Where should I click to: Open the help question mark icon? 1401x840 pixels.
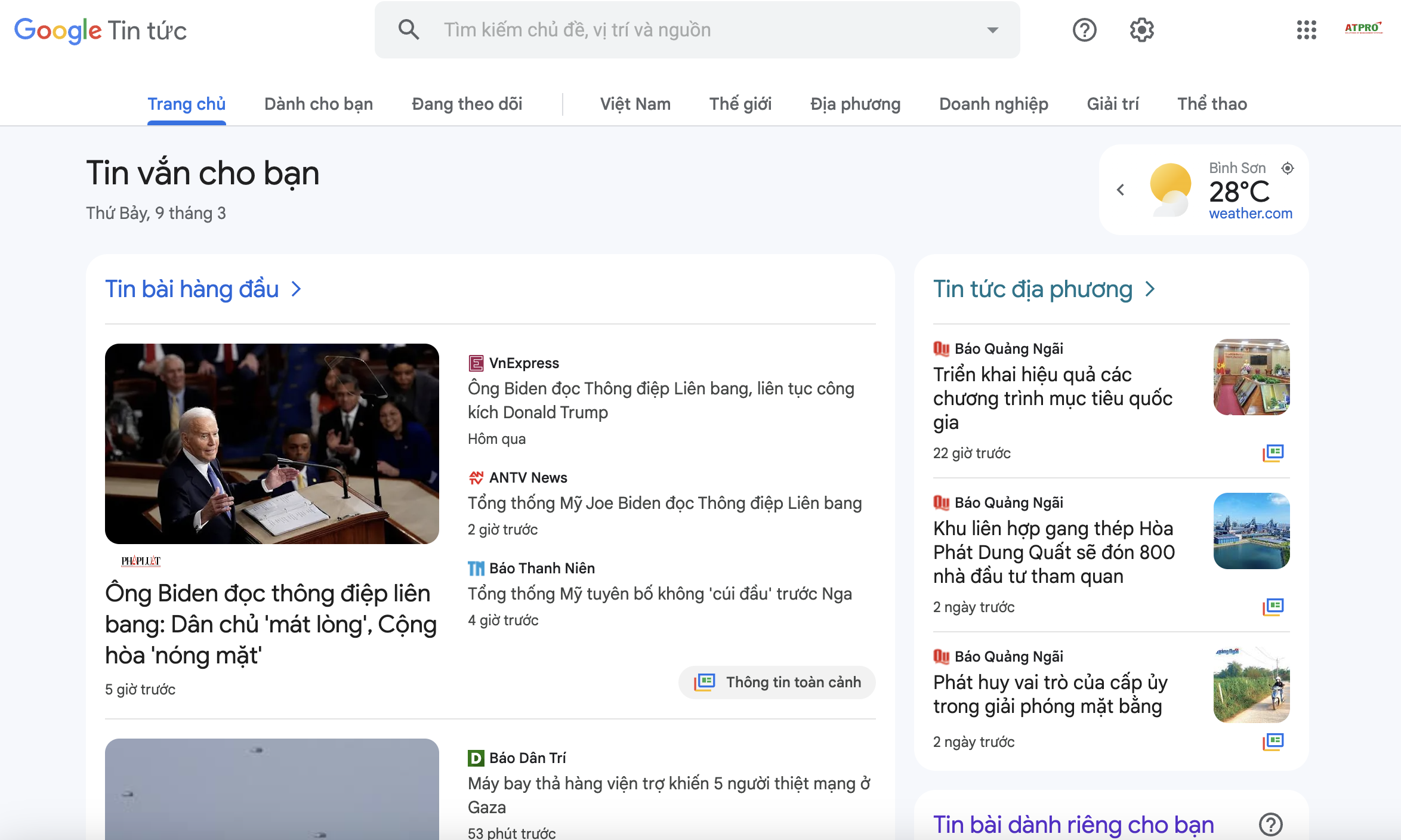(x=1084, y=30)
